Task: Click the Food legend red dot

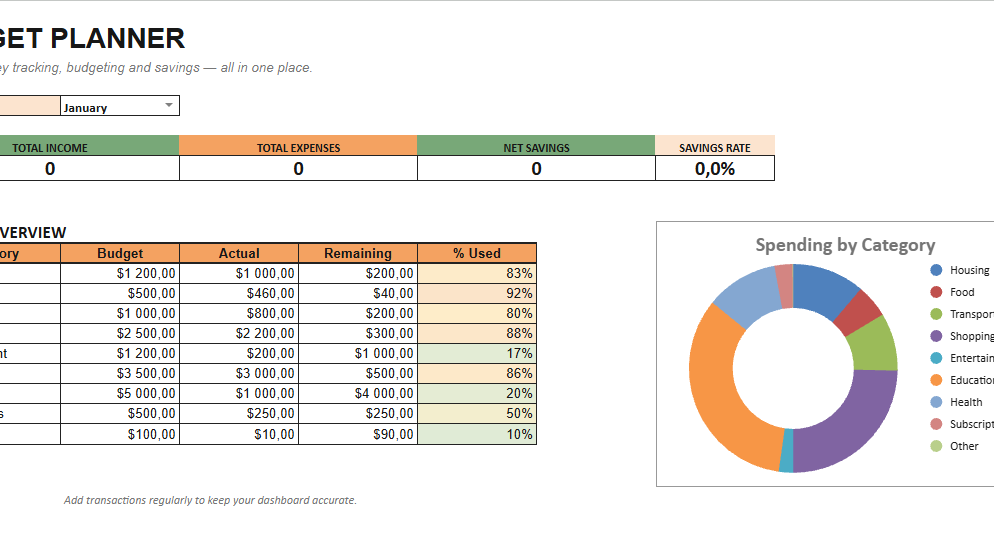Action: (936, 292)
